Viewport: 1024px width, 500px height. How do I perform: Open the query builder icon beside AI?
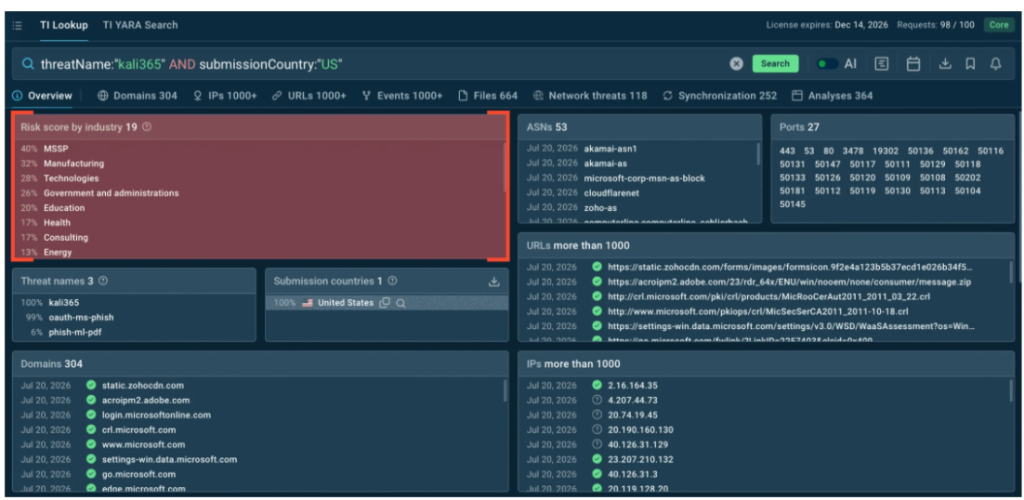(x=882, y=64)
